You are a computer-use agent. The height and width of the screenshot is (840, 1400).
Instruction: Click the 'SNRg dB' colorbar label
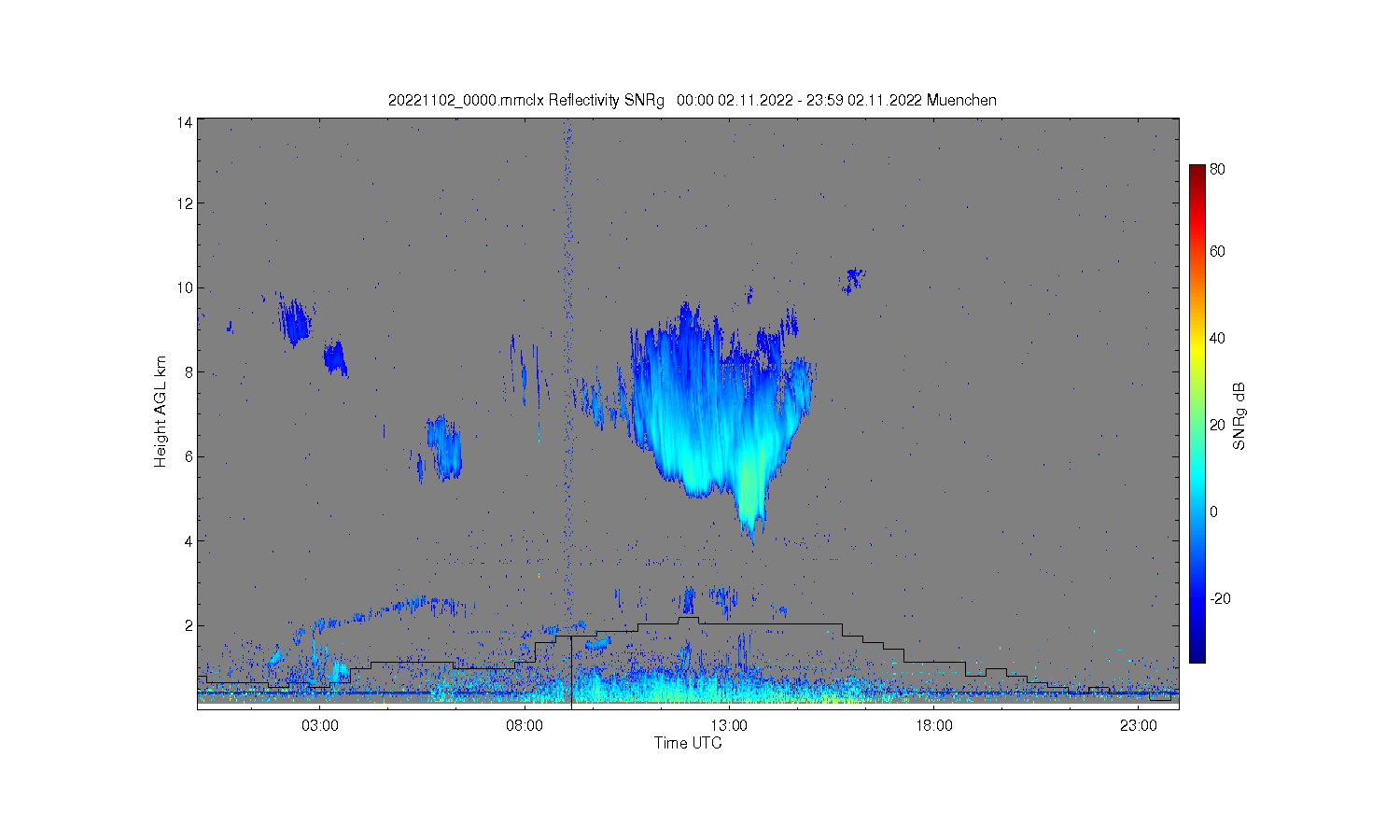point(1239,416)
